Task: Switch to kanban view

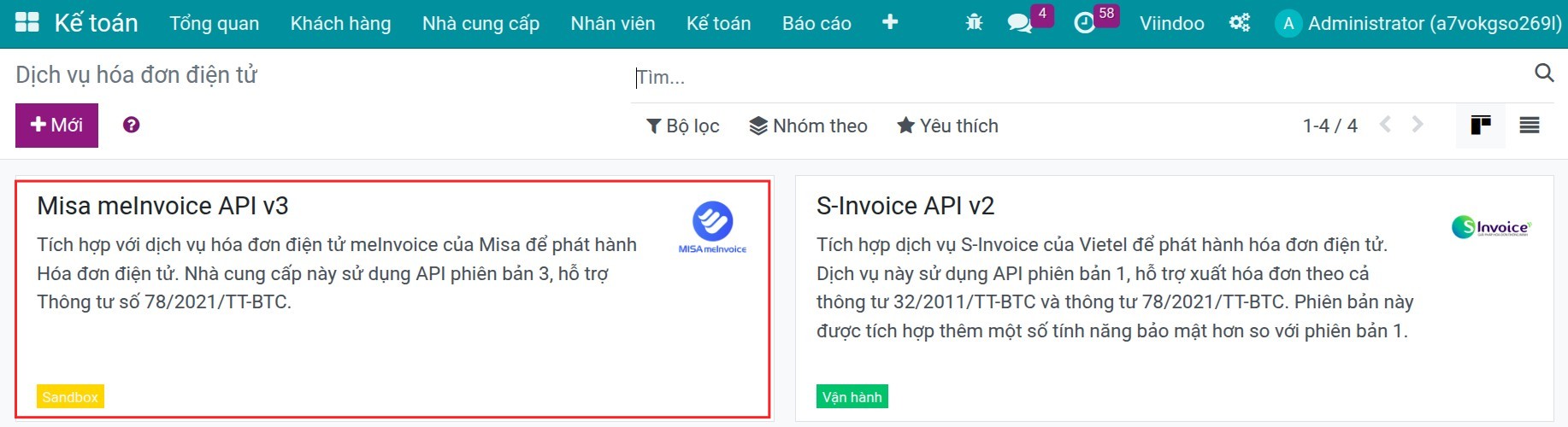Action: [x=1481, y=126]
